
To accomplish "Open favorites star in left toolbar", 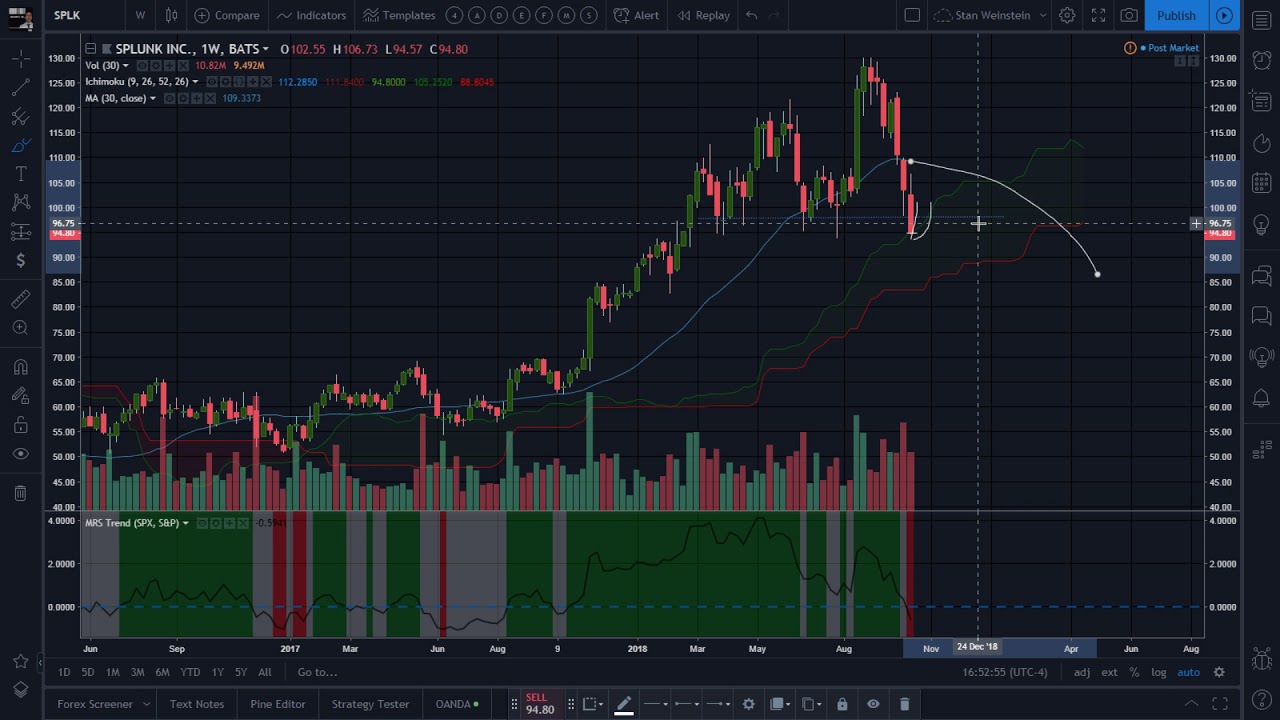I will pos(20,661).
